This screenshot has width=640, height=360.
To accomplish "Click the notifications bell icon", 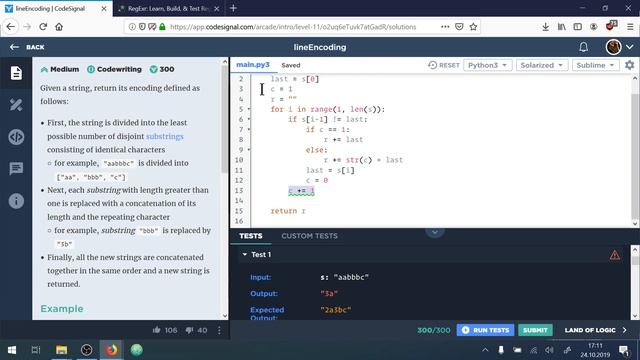I will [x=583, y=47].
